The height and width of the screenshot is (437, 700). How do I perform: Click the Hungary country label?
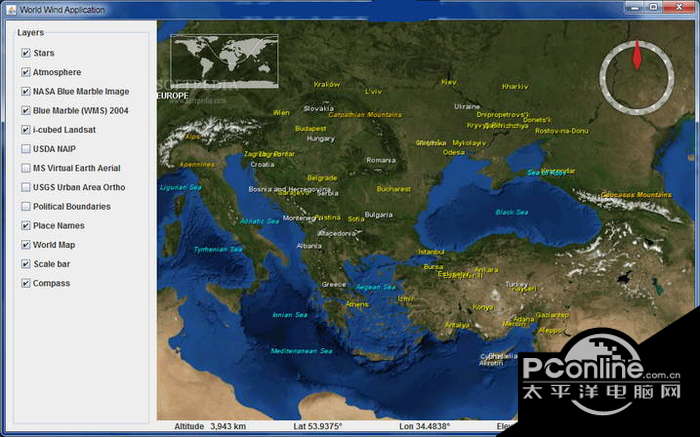321,139
